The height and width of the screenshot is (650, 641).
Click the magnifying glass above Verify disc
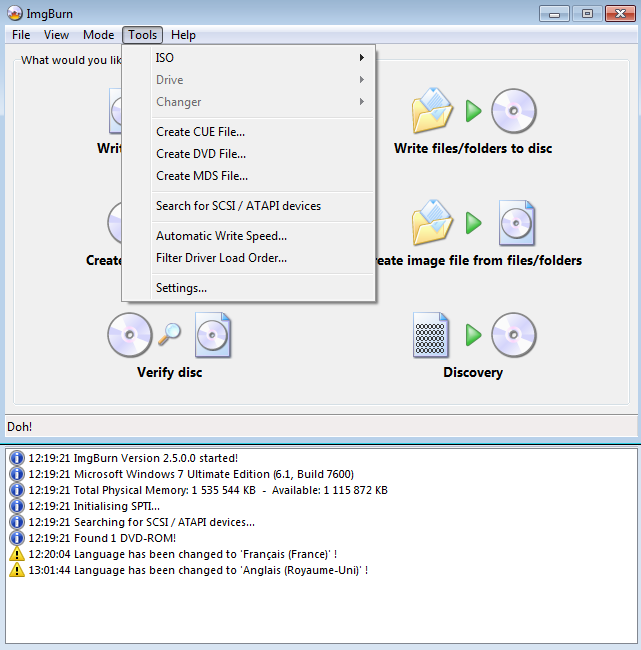[170, 334]
